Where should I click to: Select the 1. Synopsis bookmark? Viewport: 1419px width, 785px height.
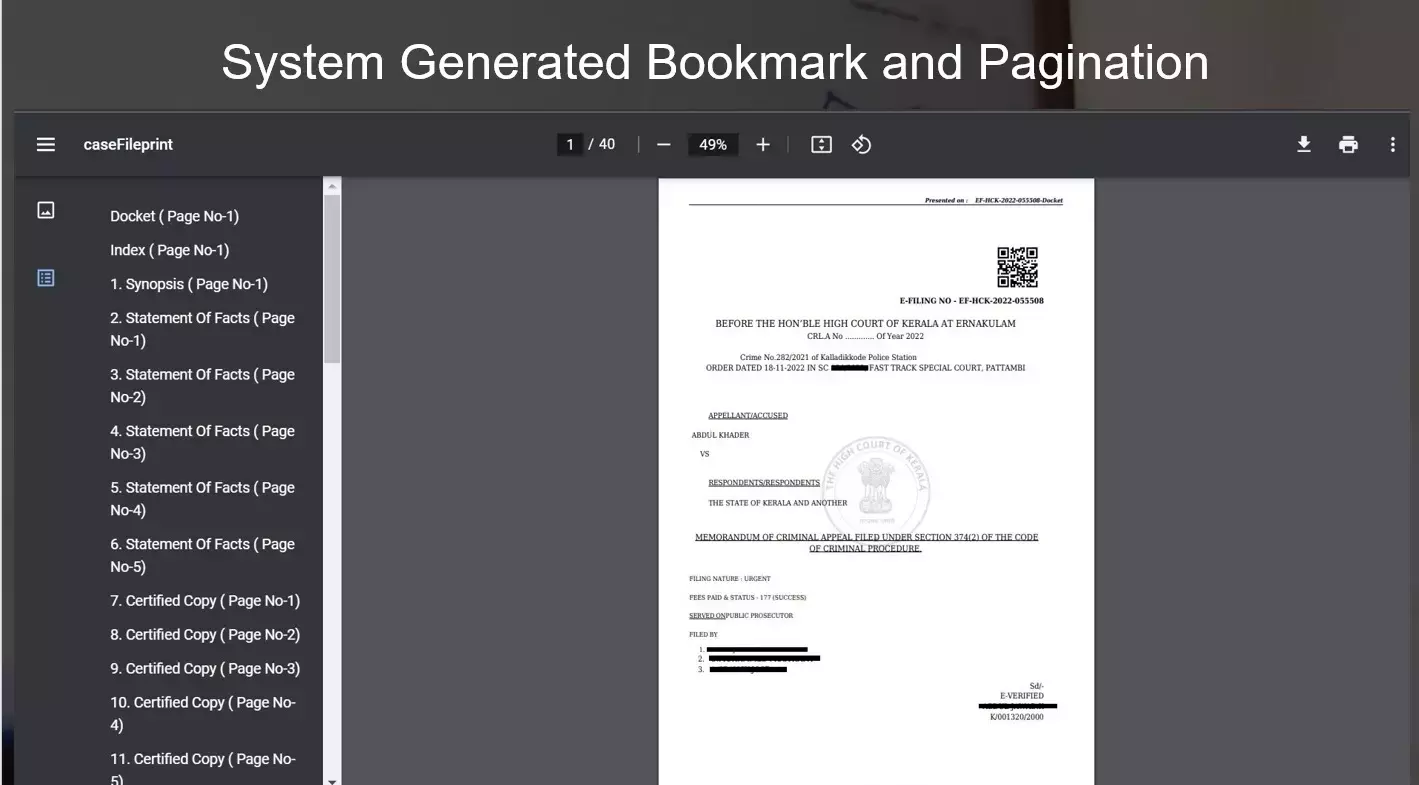click(188, 284)
